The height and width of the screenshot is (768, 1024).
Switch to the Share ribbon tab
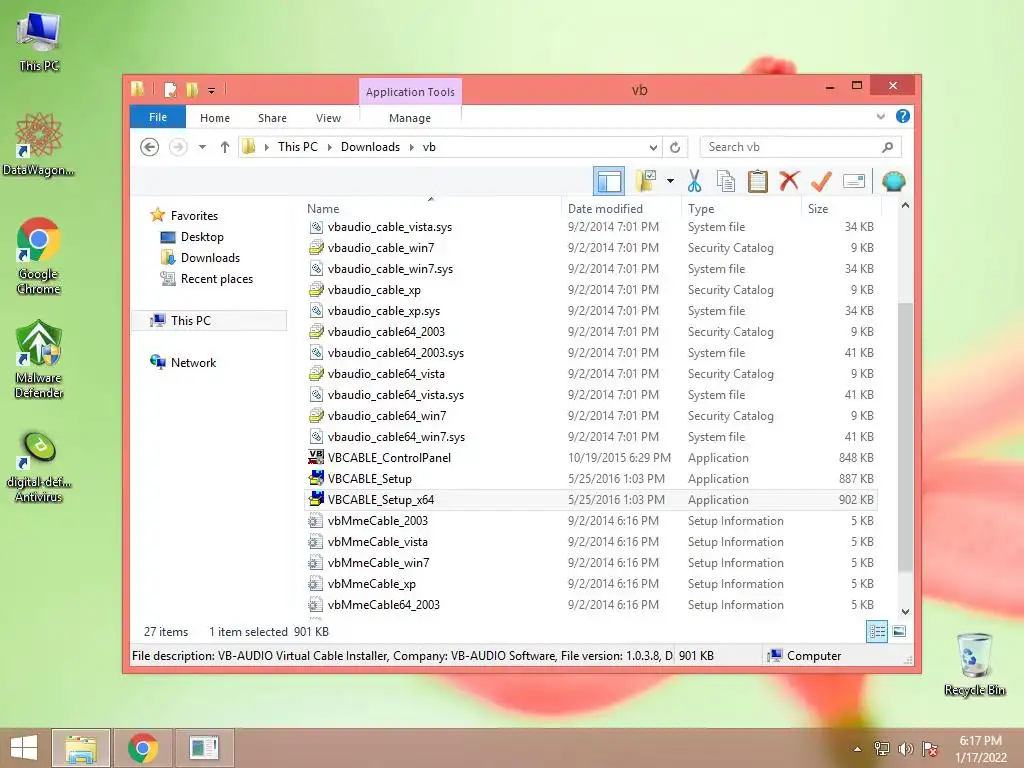[x=272, y=118]
